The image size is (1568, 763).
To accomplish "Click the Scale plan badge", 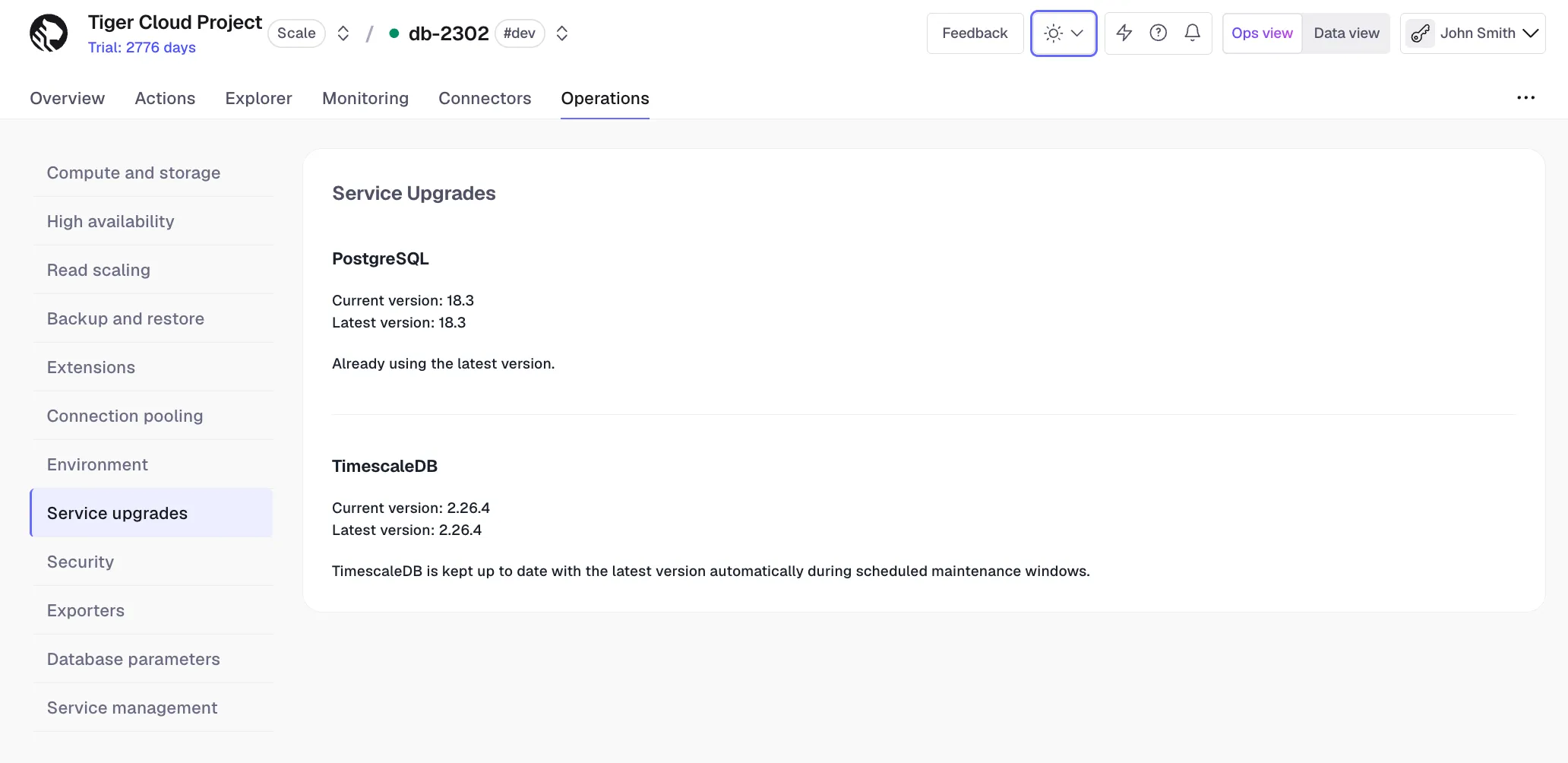I will pos(296,33).
